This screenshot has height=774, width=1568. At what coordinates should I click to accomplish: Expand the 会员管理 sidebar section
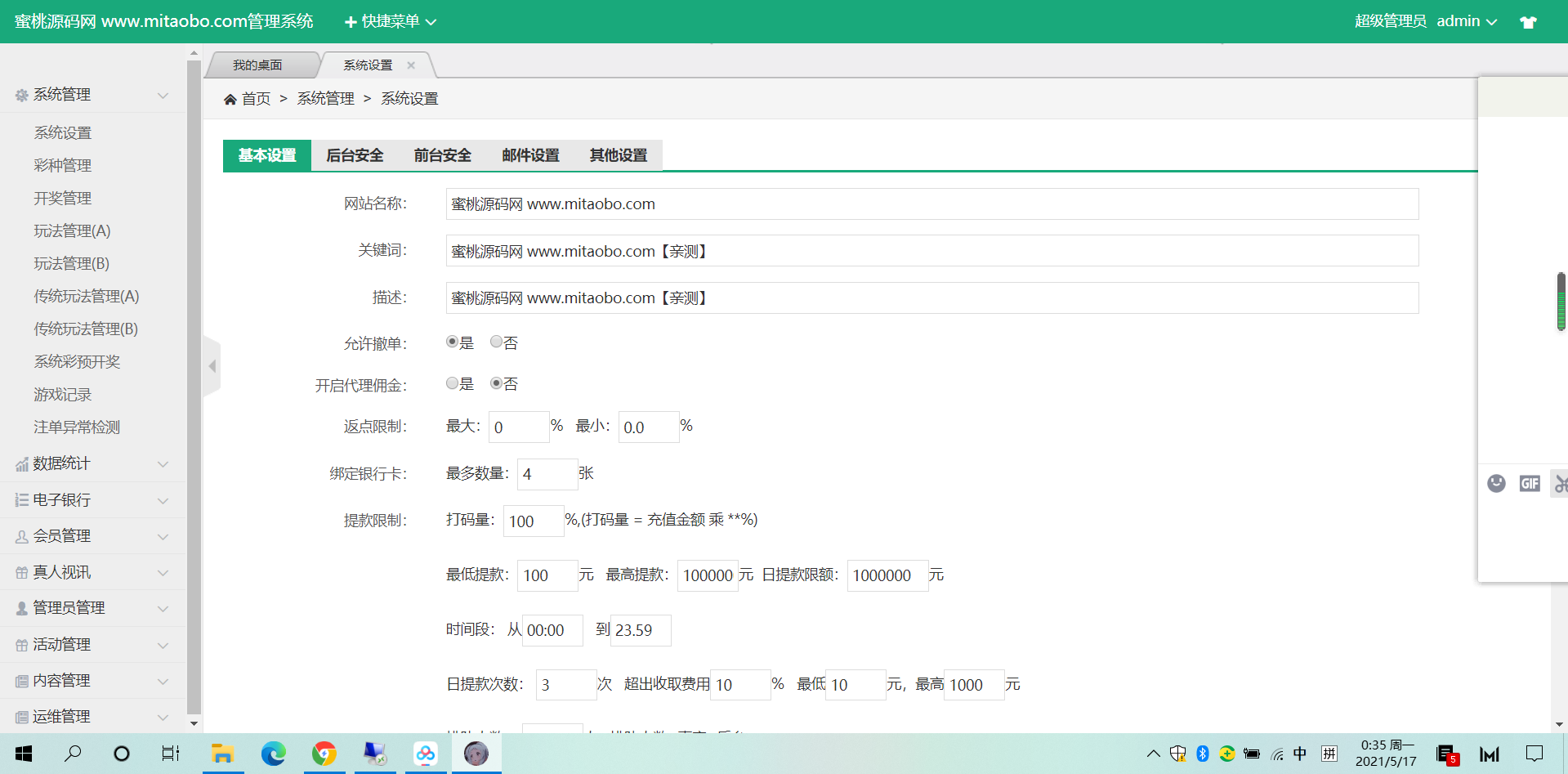(x=93, y=536)
